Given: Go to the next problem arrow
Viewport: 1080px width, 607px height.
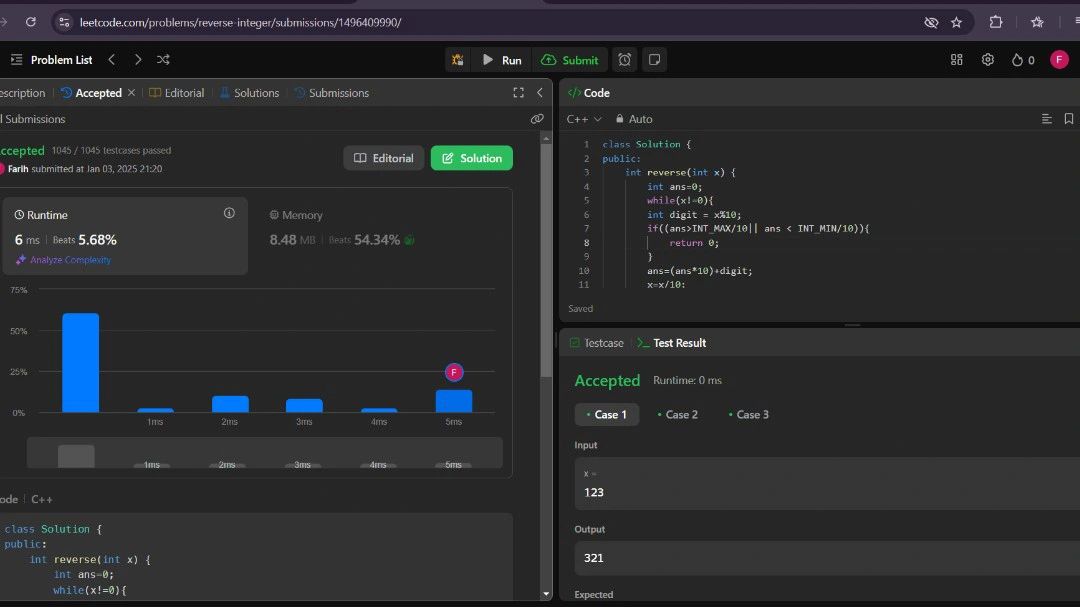Looking at the screenshot, I should (138, 60).
